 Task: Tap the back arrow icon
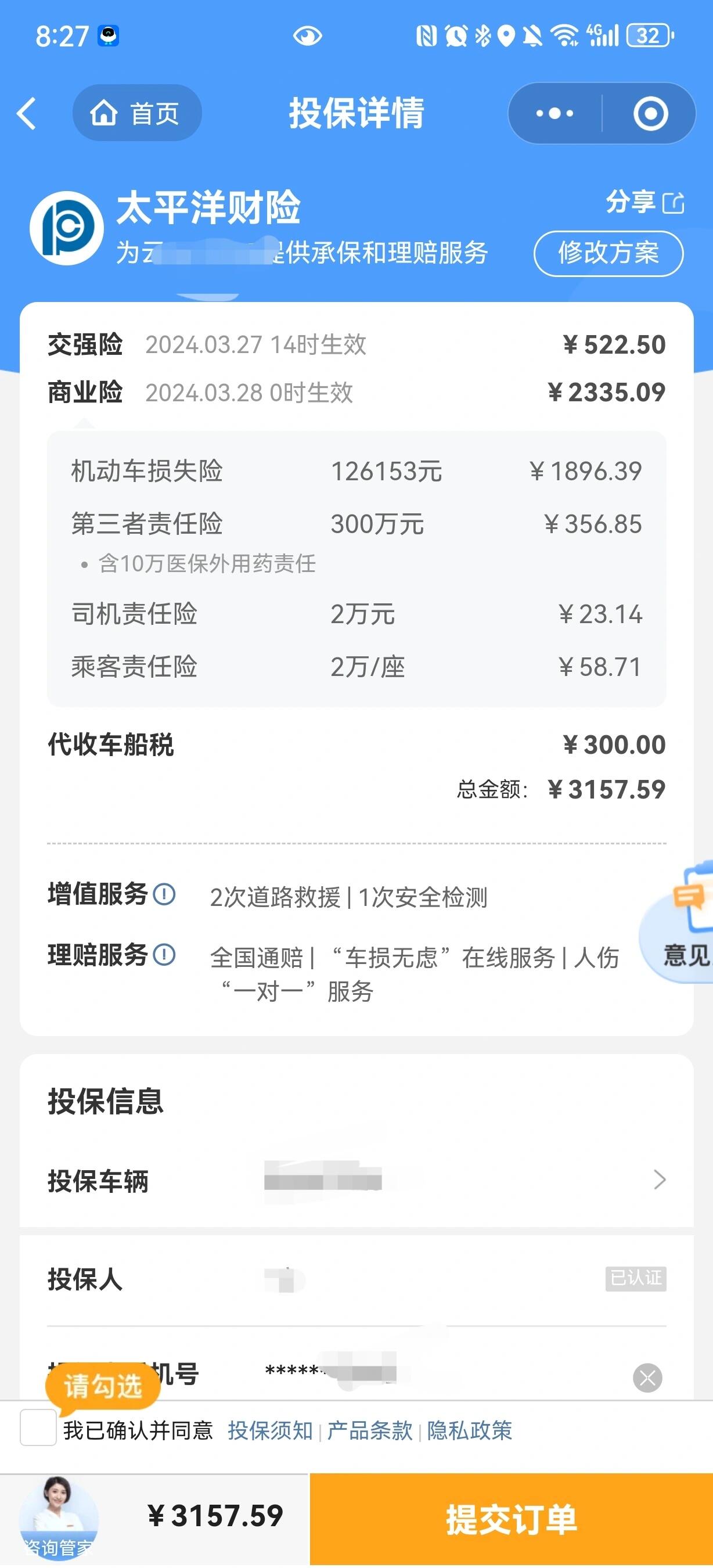tap(27, 113)
